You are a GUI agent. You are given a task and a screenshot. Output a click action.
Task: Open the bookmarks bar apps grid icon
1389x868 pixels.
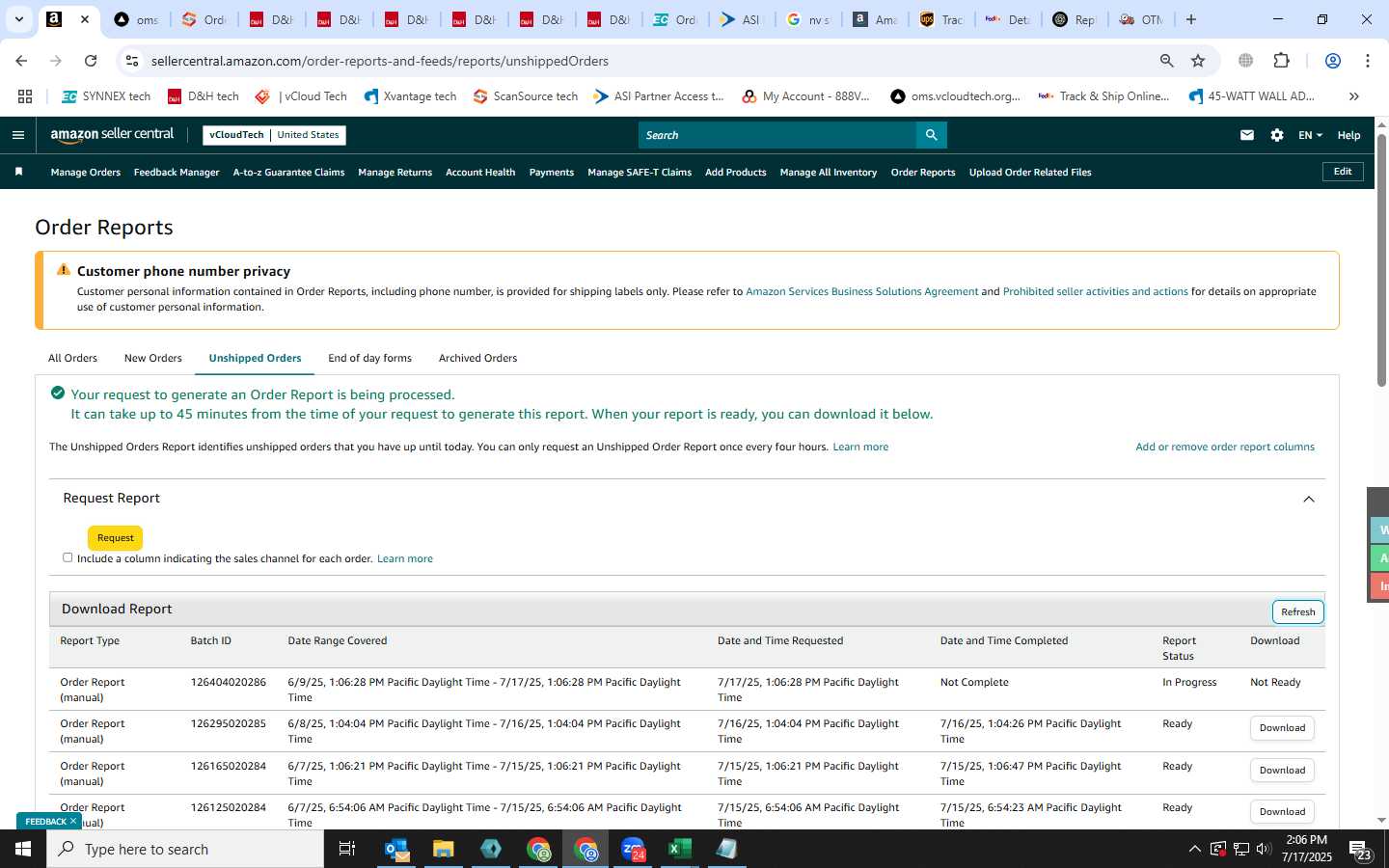[25, 96]
